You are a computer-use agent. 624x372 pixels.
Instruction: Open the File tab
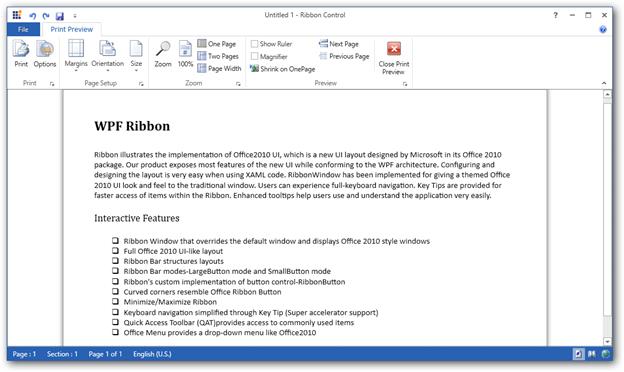(x=23, y=29)
